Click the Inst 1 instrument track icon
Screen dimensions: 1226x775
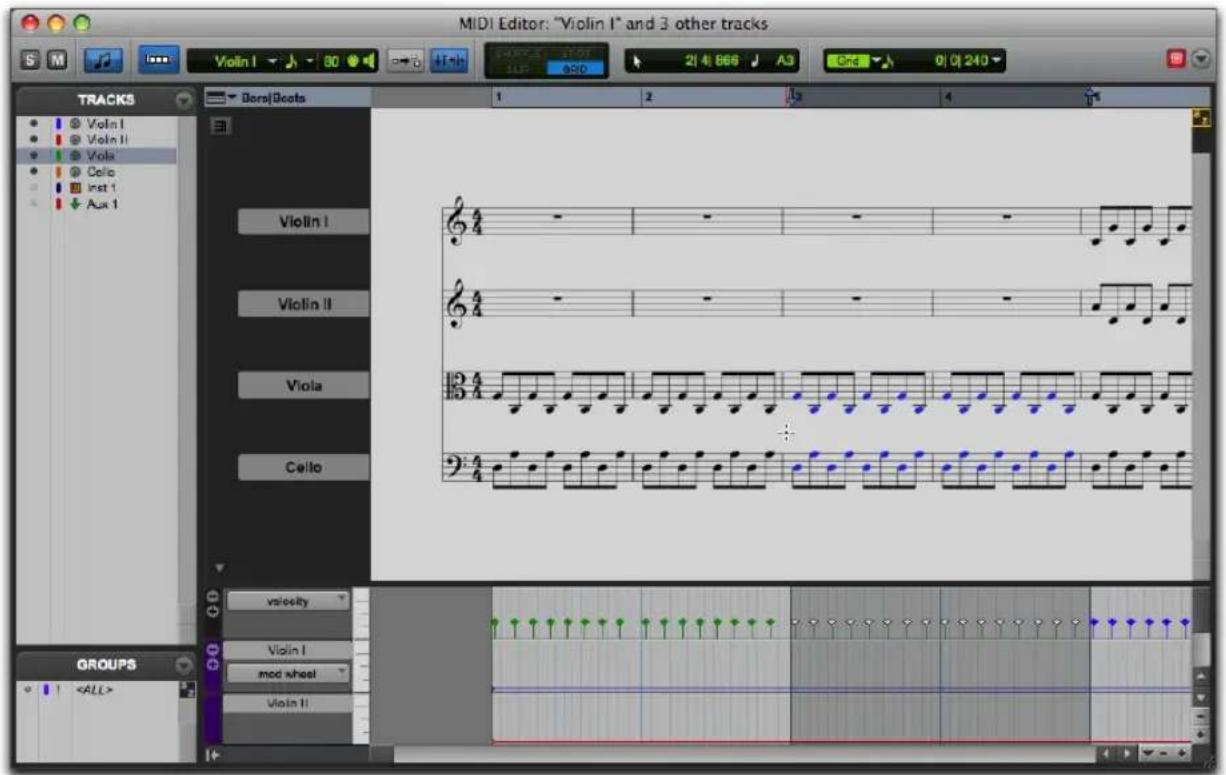75,187
